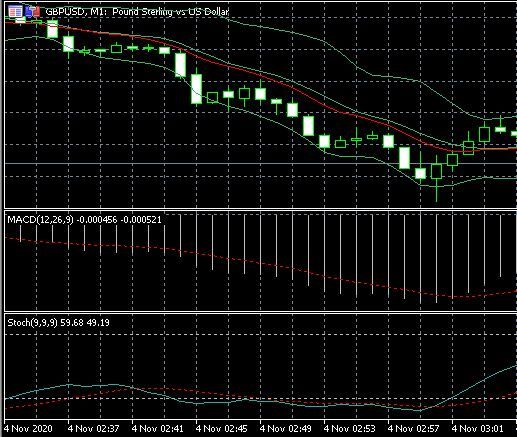Select the lowest-wick candle near 02:59
The image size is (517, 437).
point(436,178)
